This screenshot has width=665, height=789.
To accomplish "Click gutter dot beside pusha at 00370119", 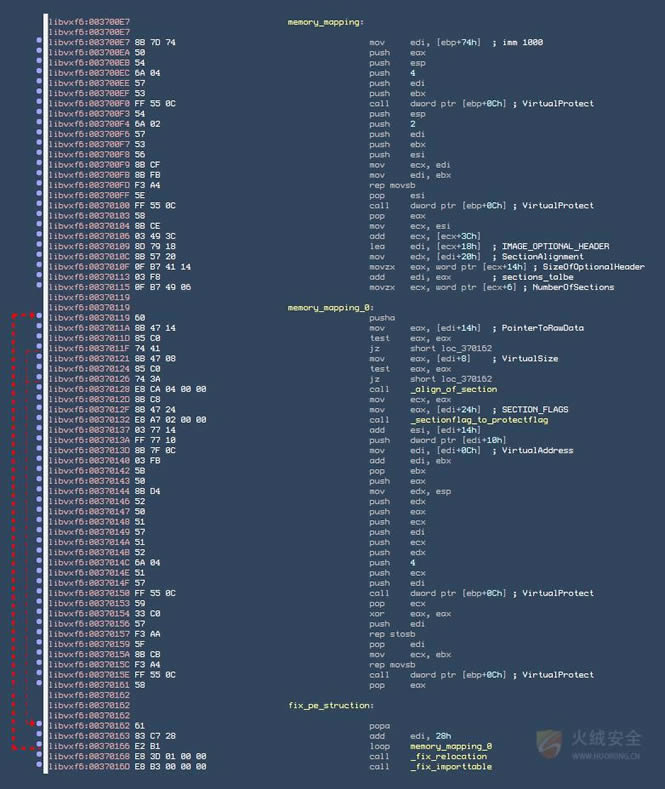I will pos(38,318).
